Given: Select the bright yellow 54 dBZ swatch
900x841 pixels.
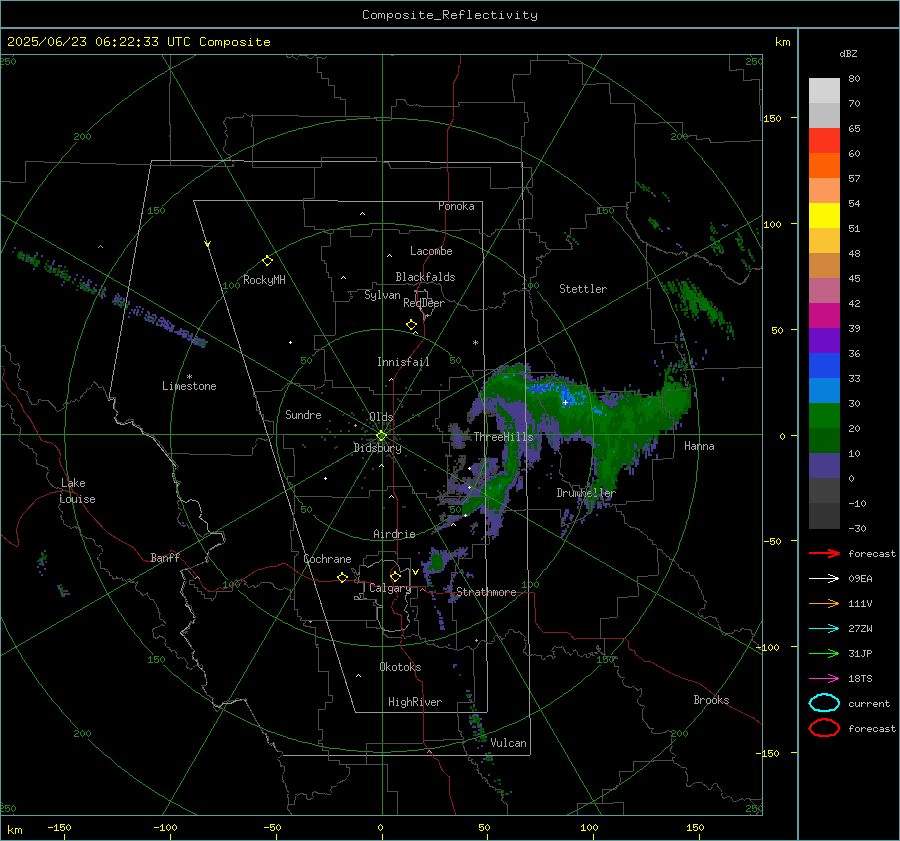Looking at the screenshot, I should pos(824,215).
